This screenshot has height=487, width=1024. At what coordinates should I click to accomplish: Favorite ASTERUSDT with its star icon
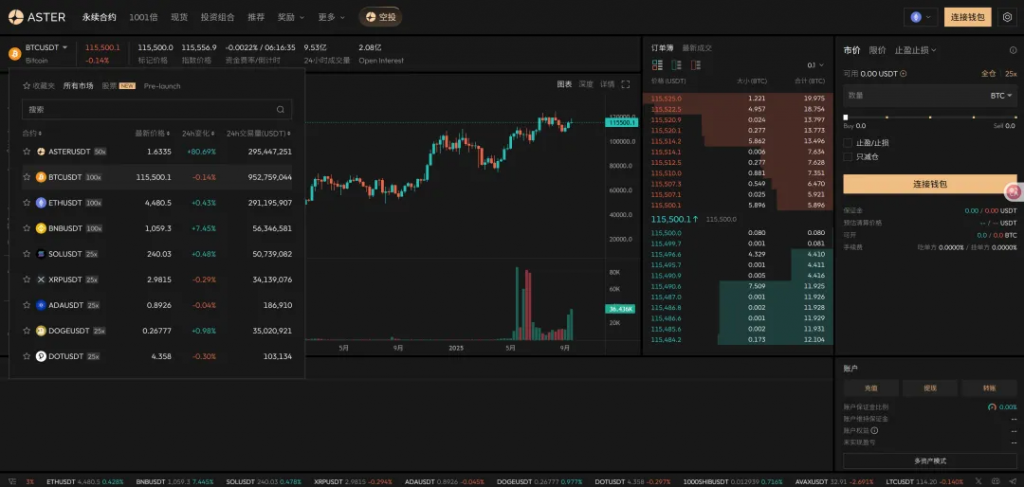pos(27,151)
